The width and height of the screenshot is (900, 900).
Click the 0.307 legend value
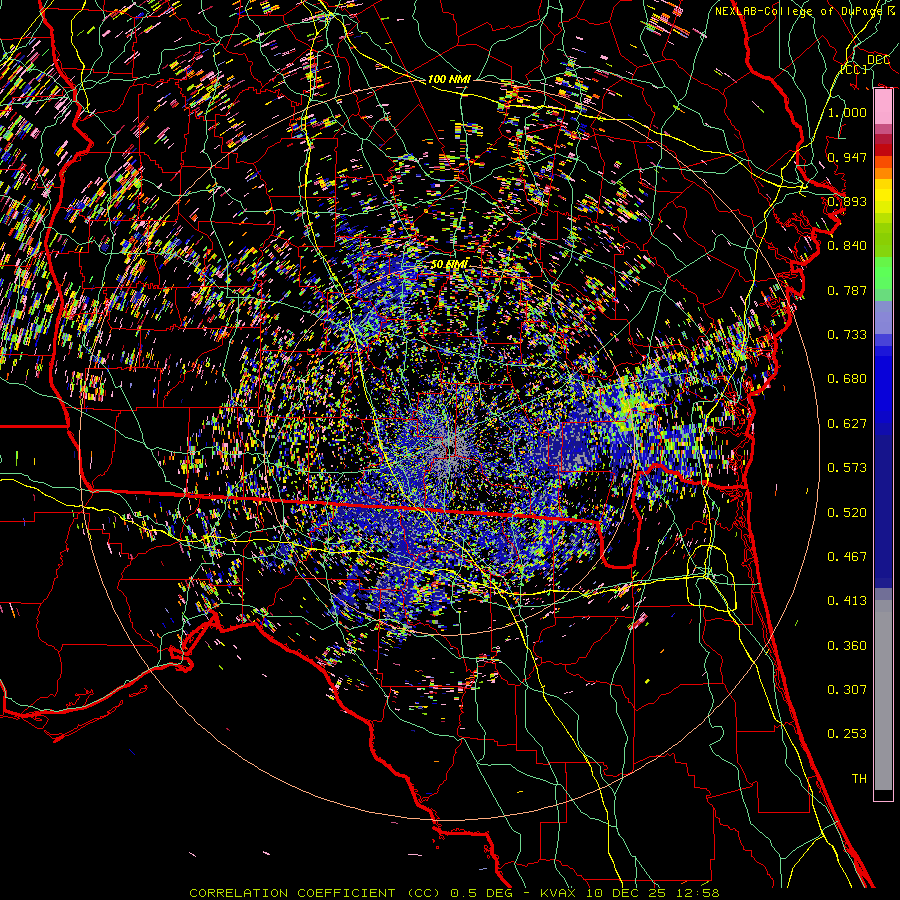847,690
